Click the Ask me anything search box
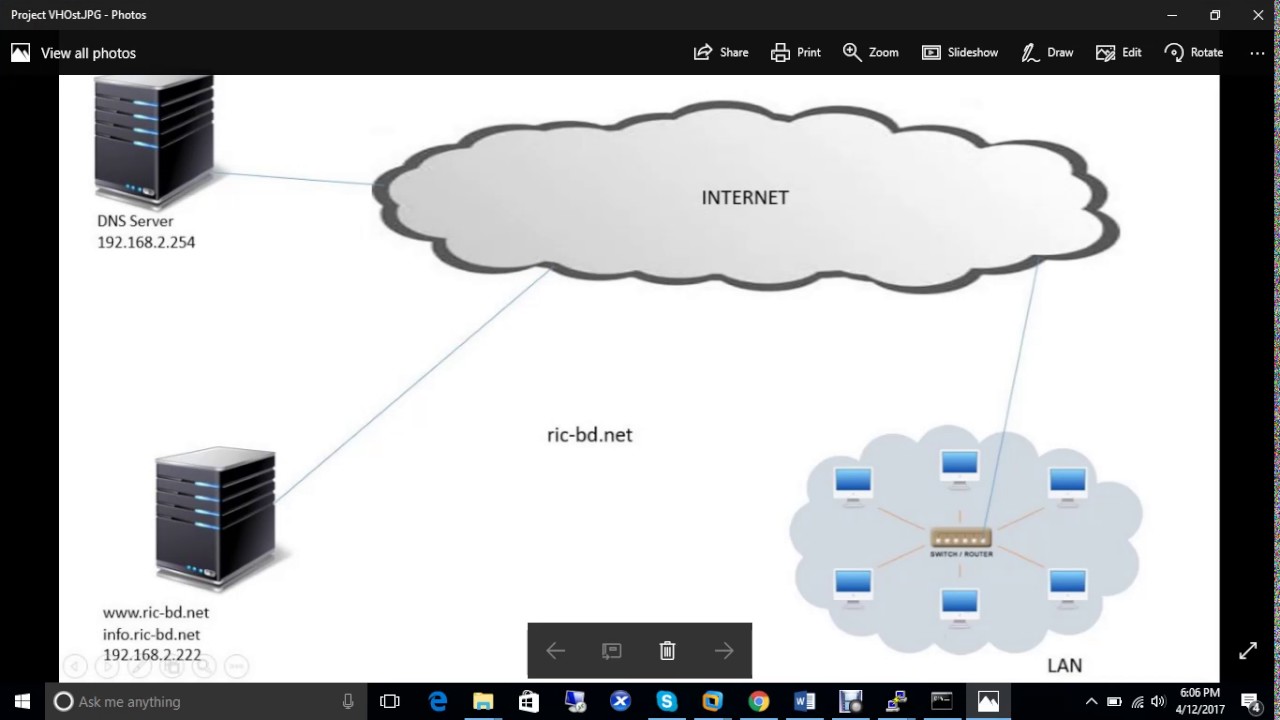 click(206, 701)
